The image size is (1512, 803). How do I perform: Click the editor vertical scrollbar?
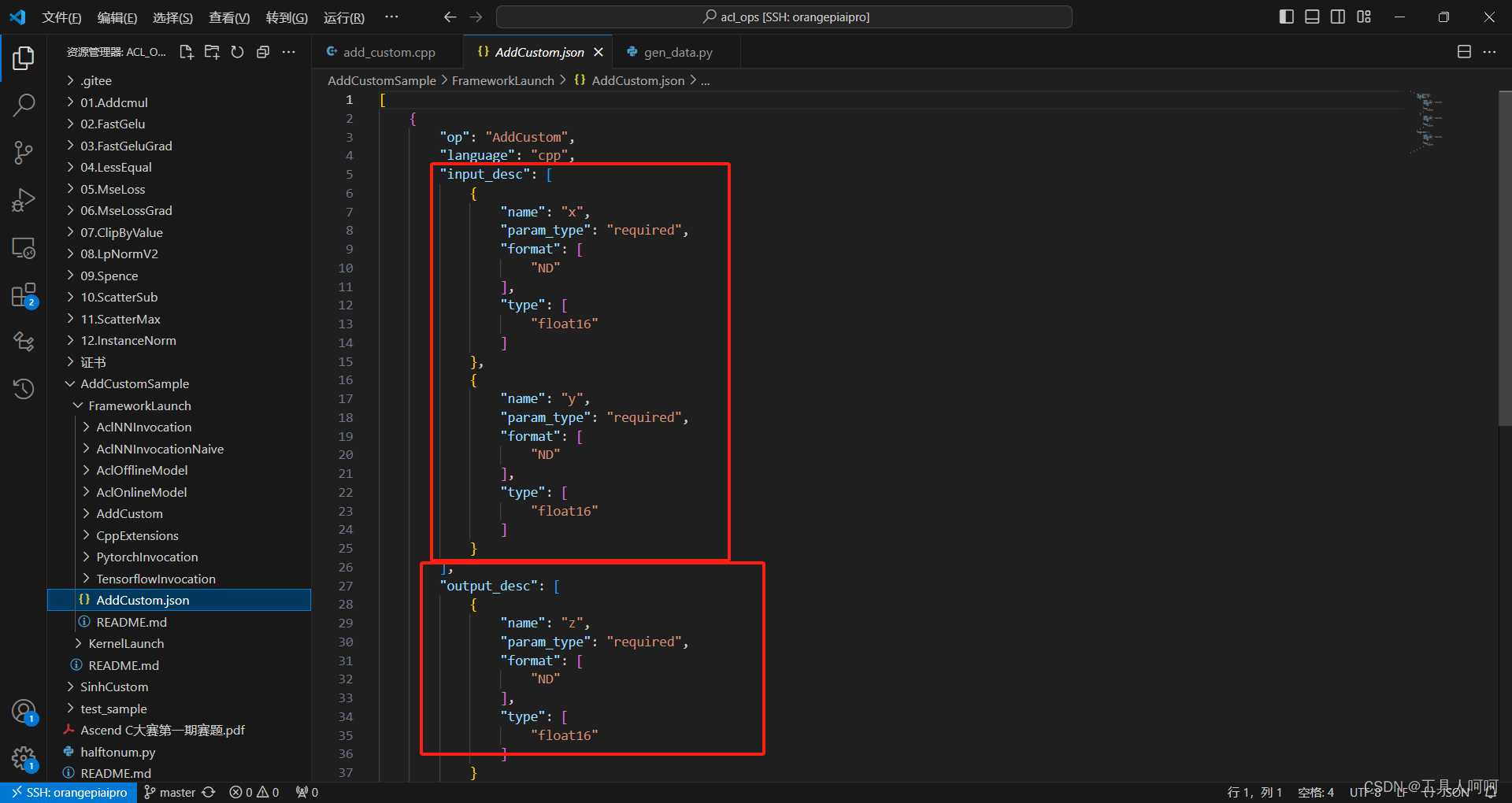point(1505,258)
